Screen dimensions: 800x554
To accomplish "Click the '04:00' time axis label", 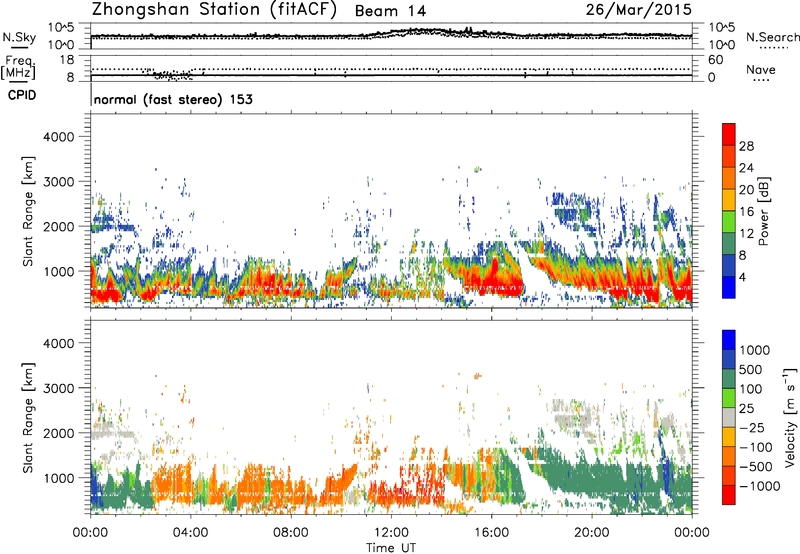I will click(x=190, y=533).
